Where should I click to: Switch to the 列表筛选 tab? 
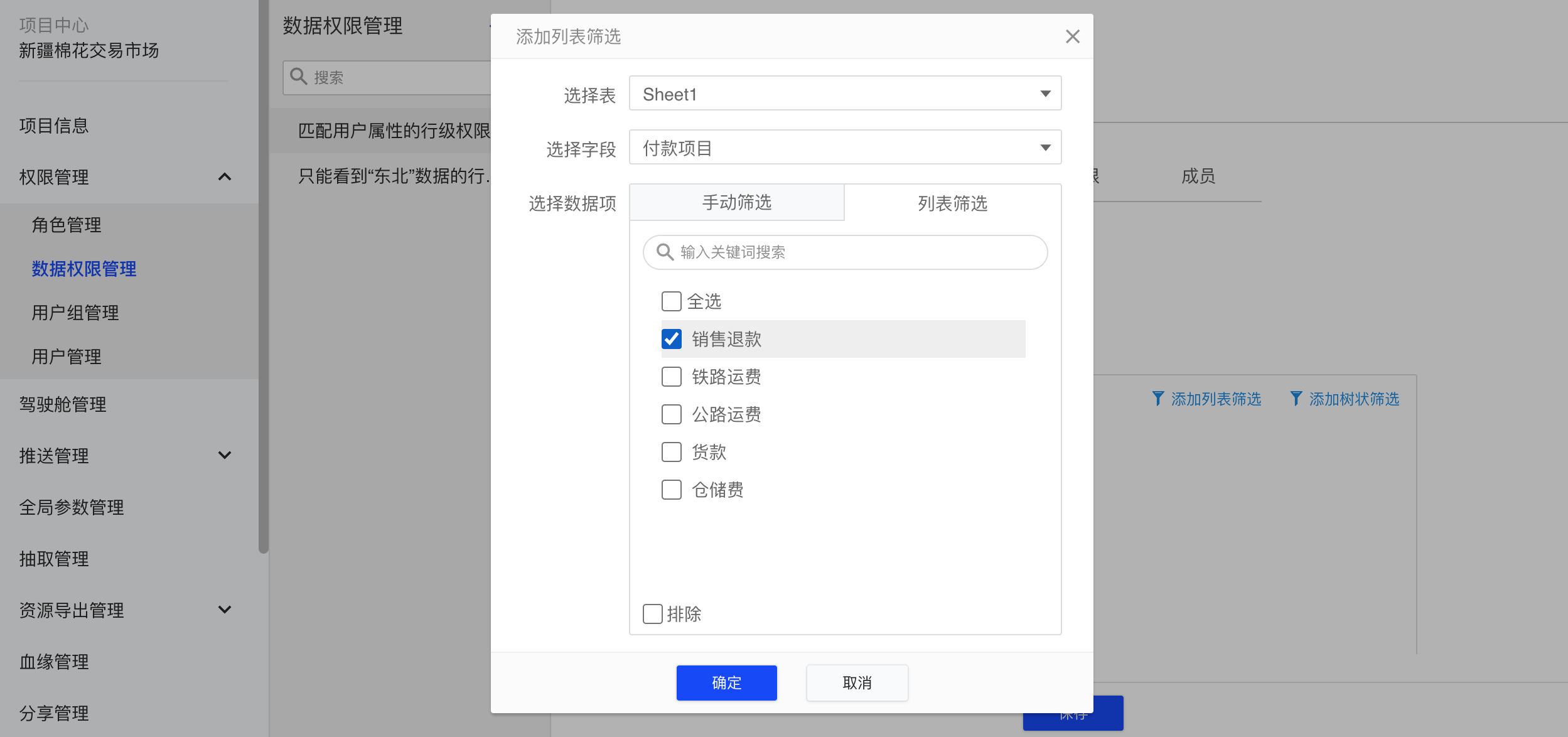[952, 203]
